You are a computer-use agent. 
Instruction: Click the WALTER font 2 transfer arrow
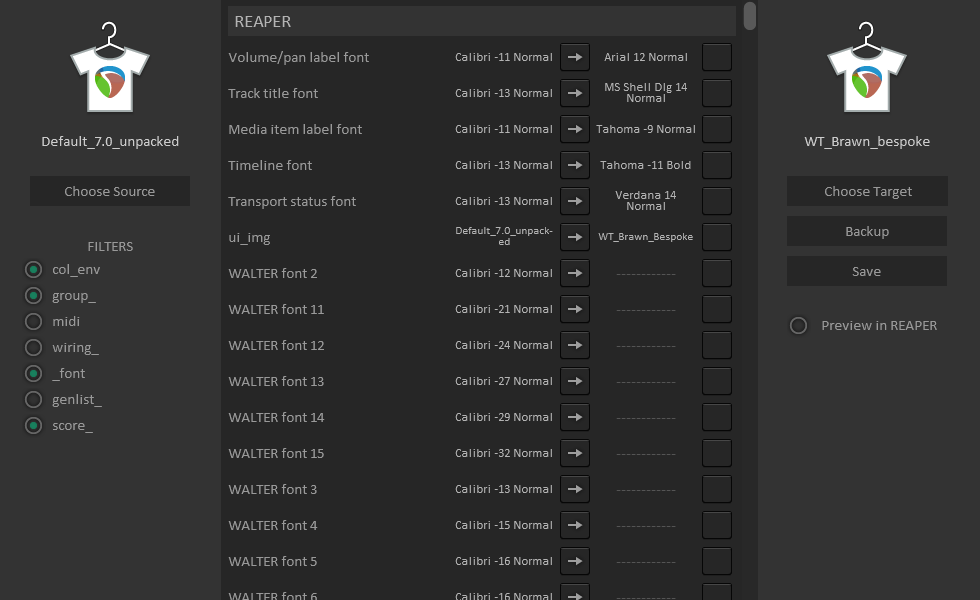(x=575, y=273)
